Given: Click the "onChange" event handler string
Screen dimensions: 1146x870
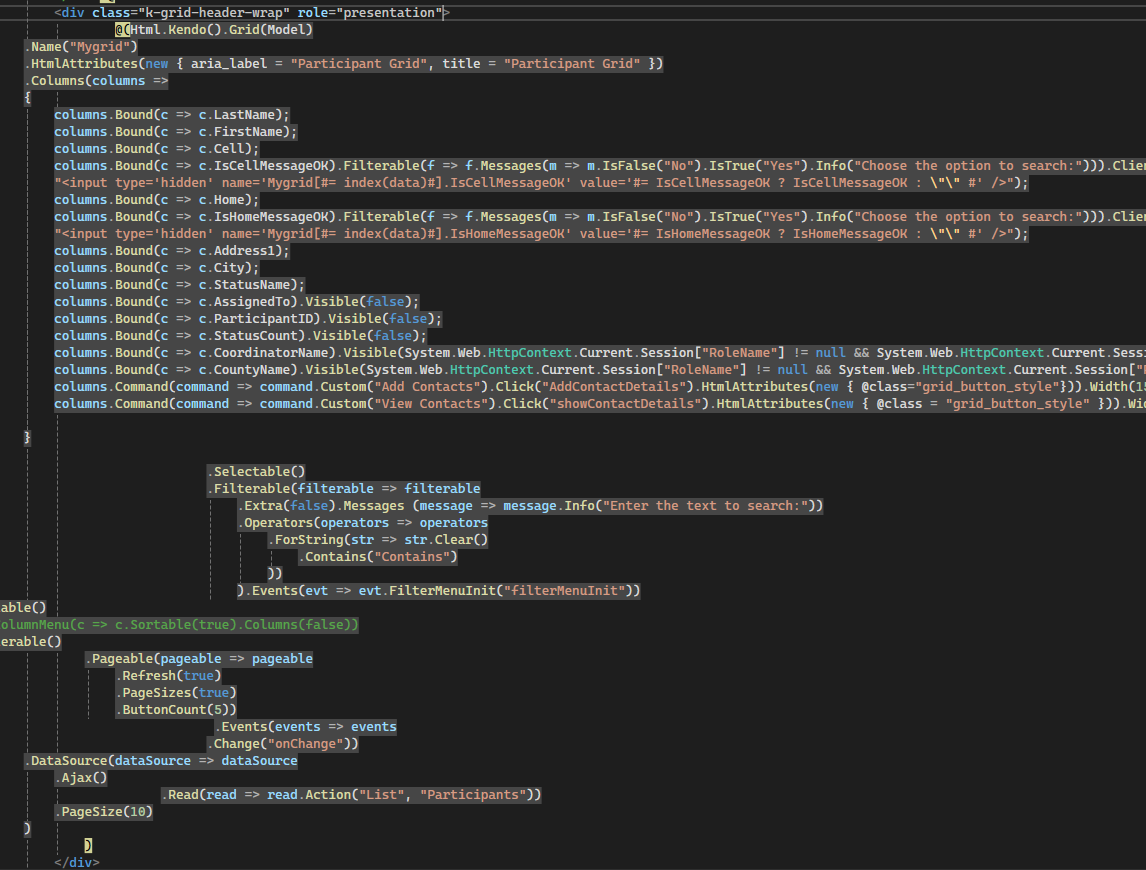Looking at the screenshot, I should (x=306, y=743).
